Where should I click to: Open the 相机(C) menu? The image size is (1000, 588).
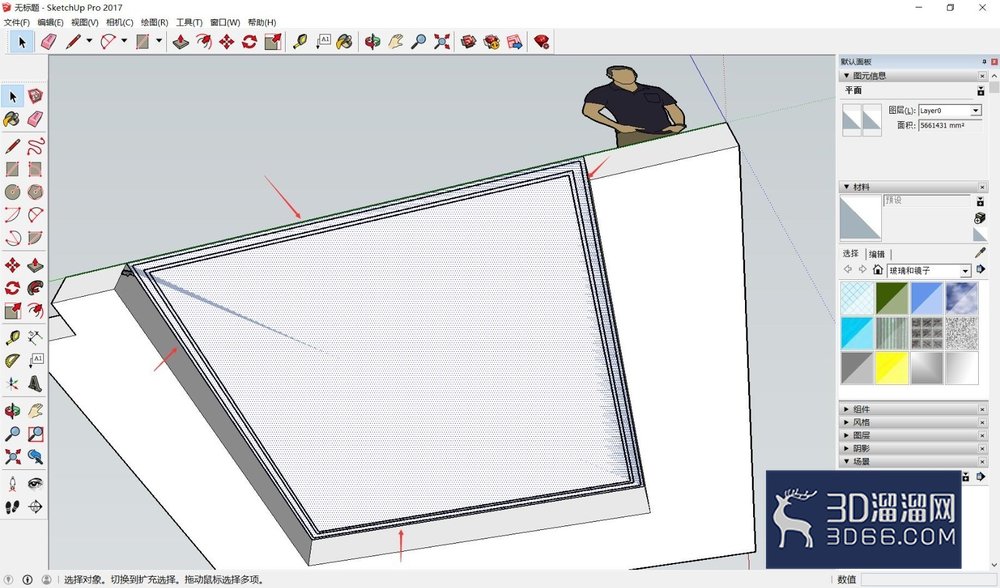(x=119, y=22)
